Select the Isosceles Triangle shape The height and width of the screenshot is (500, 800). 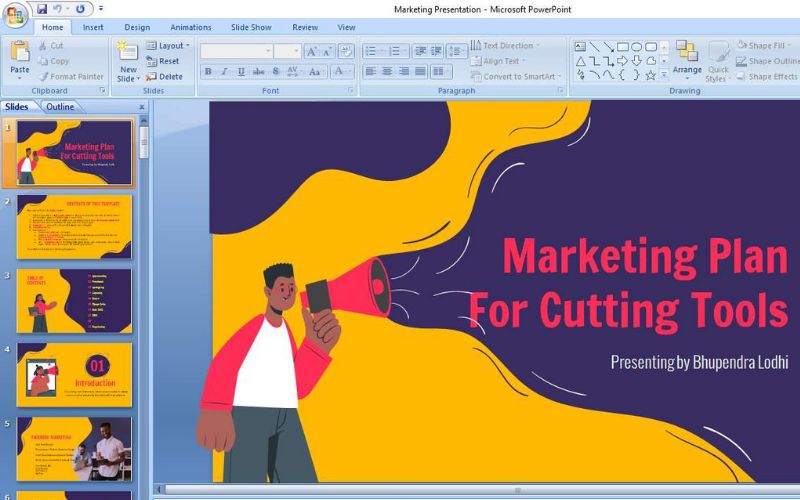(580, 61)
